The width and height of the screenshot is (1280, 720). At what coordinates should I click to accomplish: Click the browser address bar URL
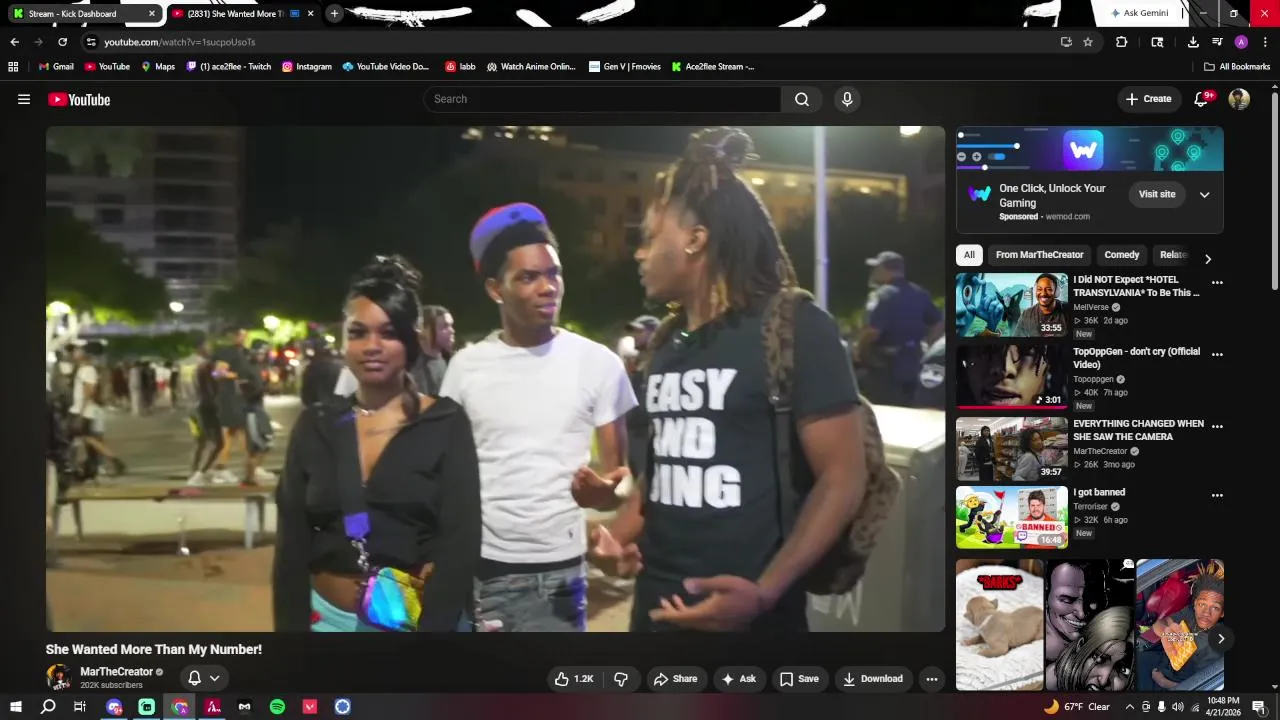click(x=180, y=42)
